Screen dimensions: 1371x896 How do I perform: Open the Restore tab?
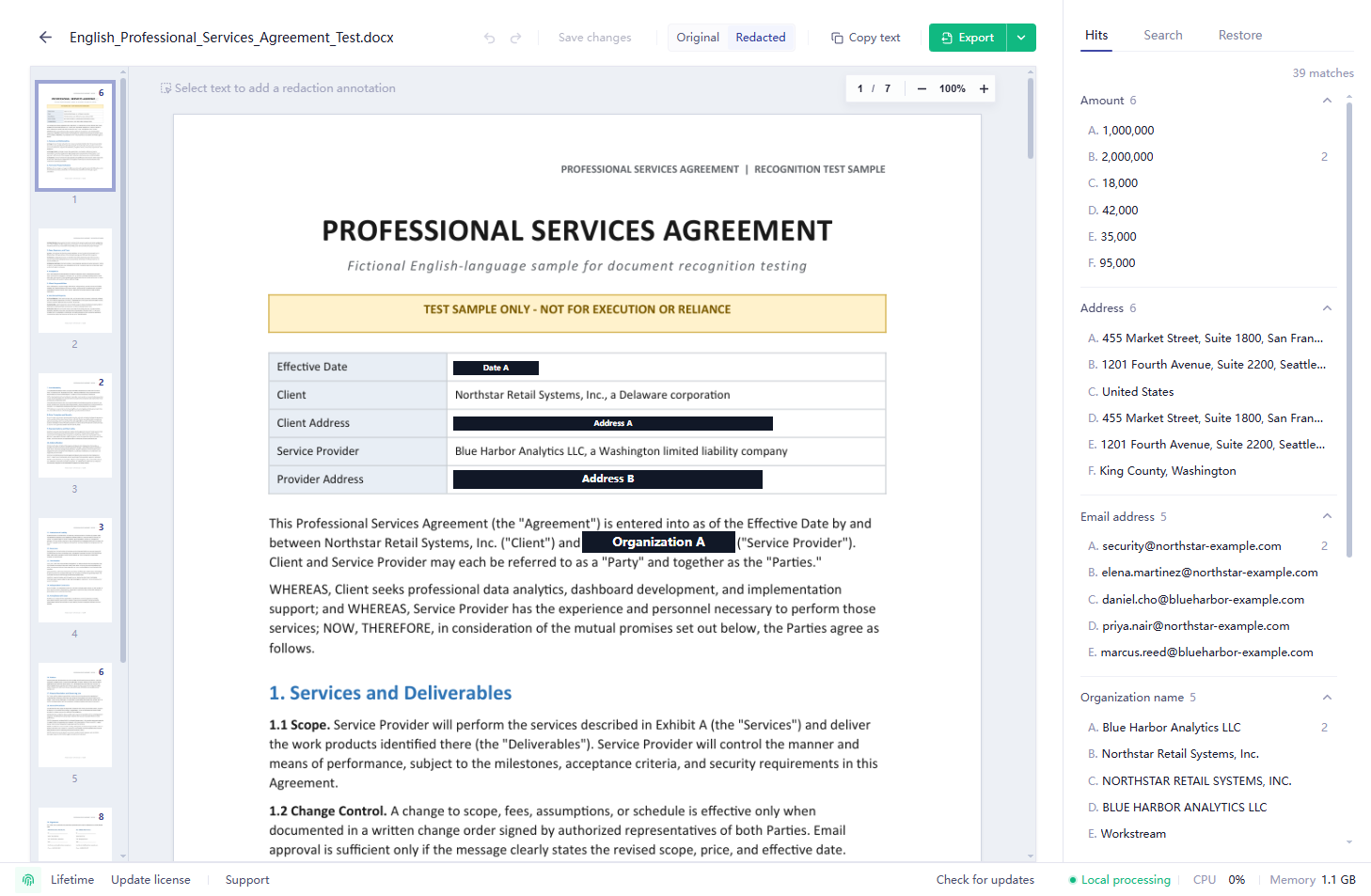click(x=1240, y=36)
